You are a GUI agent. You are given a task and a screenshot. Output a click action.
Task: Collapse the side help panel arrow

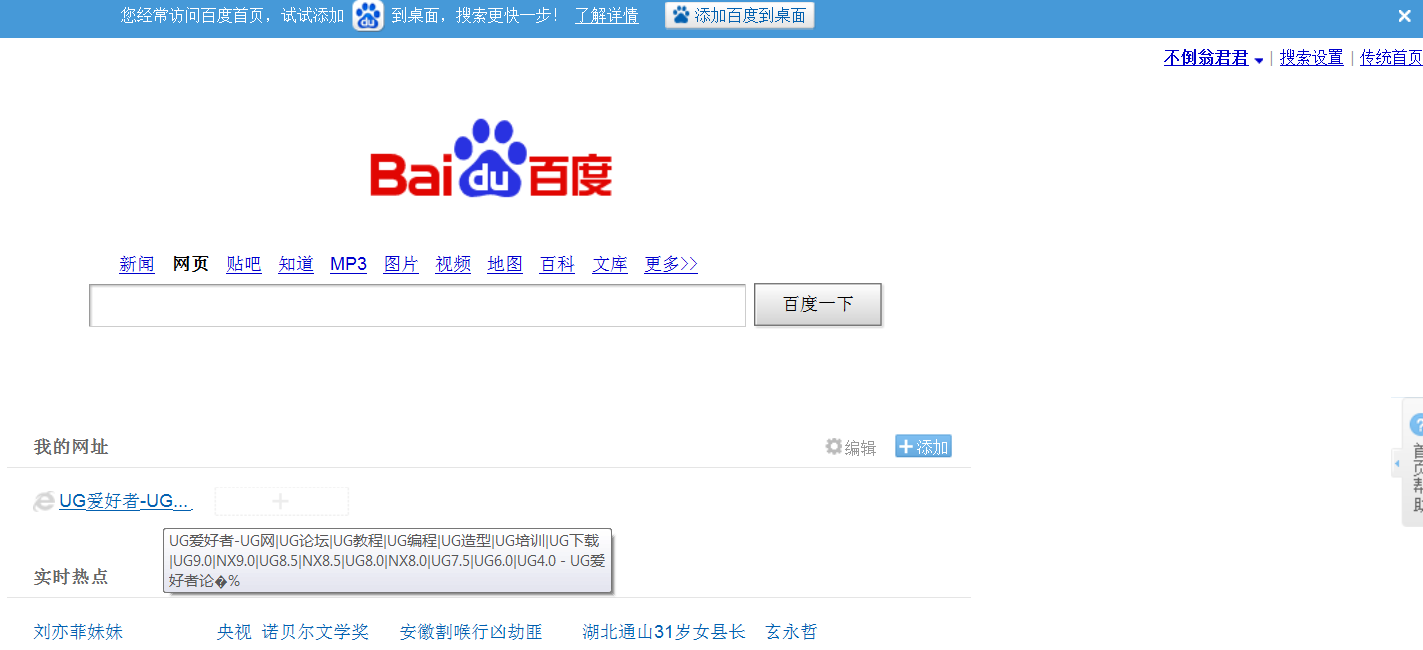tap(1397, 463)
